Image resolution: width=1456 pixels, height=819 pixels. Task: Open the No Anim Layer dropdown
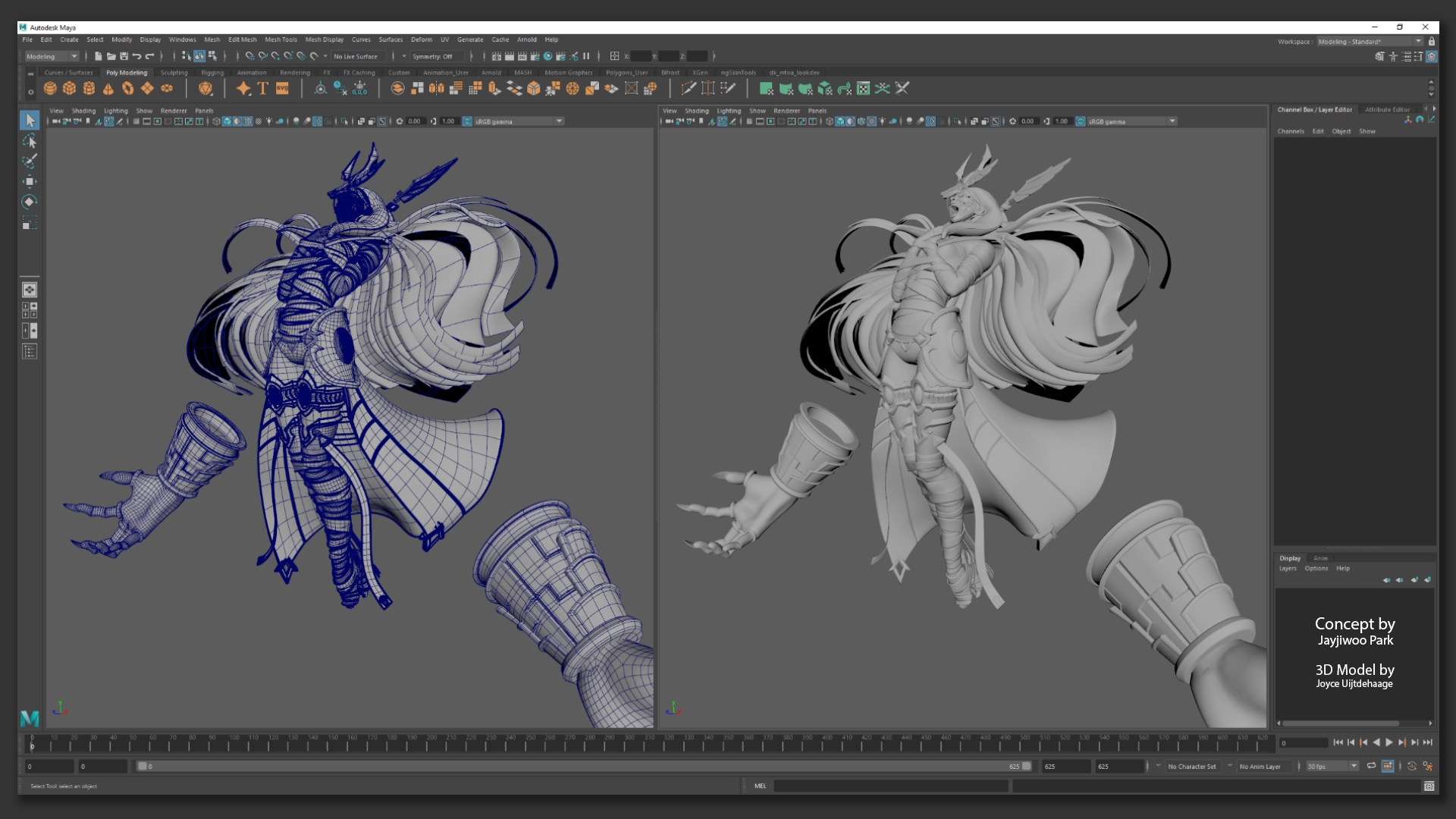pyautogui.click(x=1266, y=766)
